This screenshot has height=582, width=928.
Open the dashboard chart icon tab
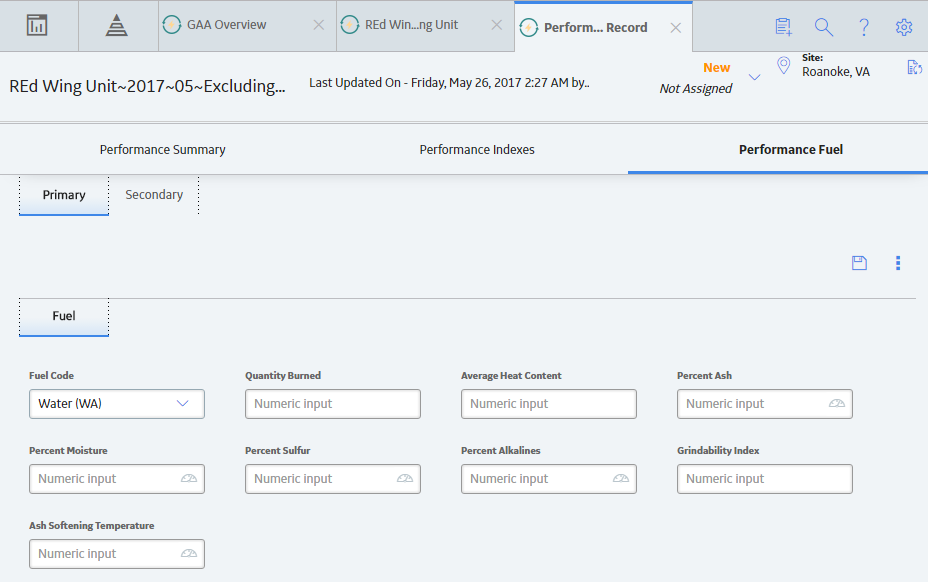click(x=37, y=25)
